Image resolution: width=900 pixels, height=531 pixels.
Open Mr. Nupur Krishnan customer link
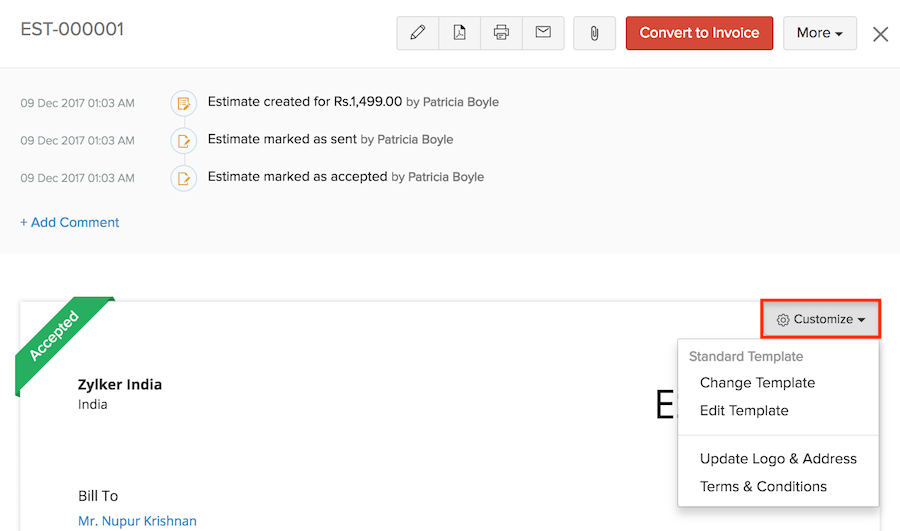pos(137,521)
